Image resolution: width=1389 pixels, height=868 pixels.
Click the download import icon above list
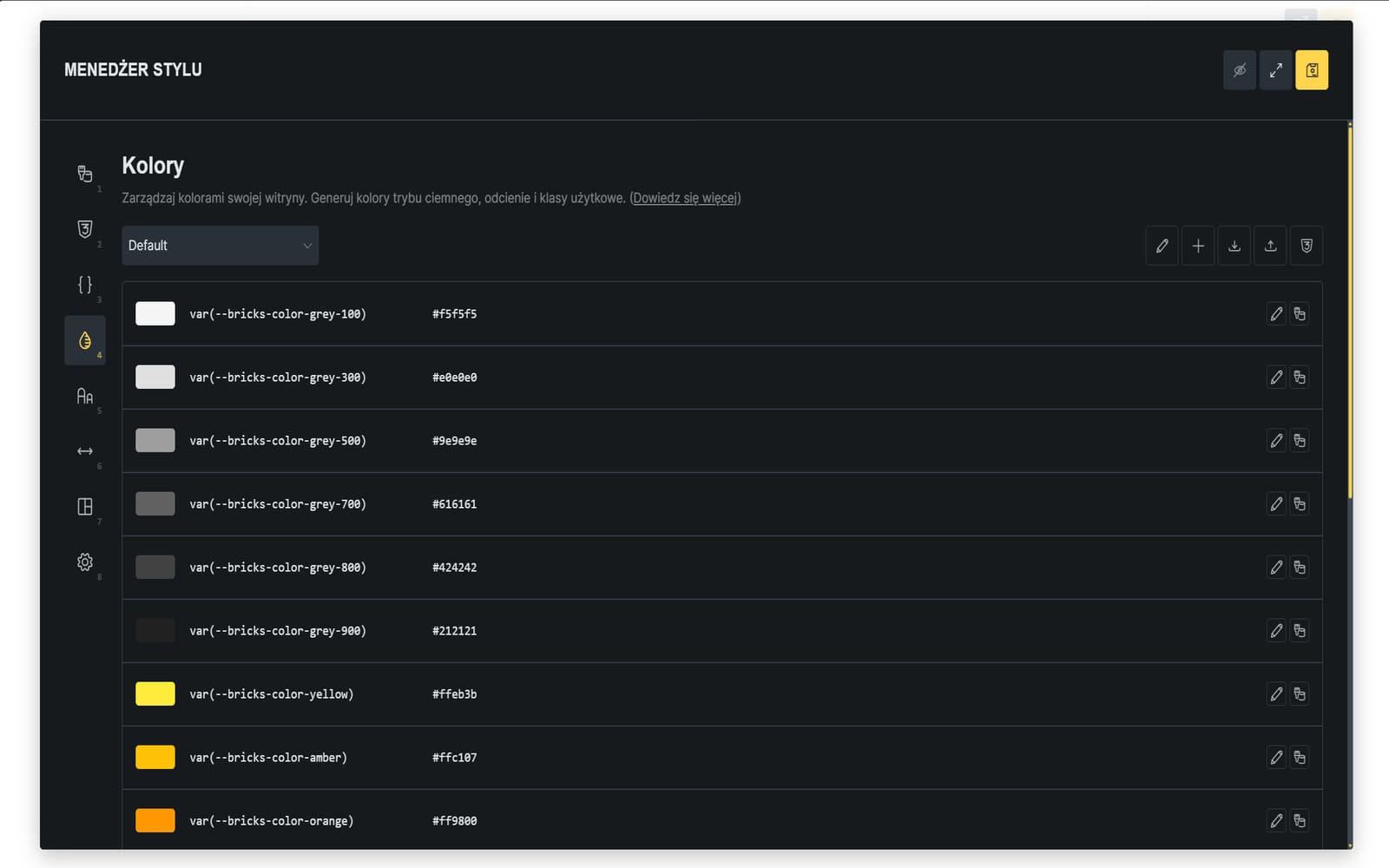(x=1234, y=246)
